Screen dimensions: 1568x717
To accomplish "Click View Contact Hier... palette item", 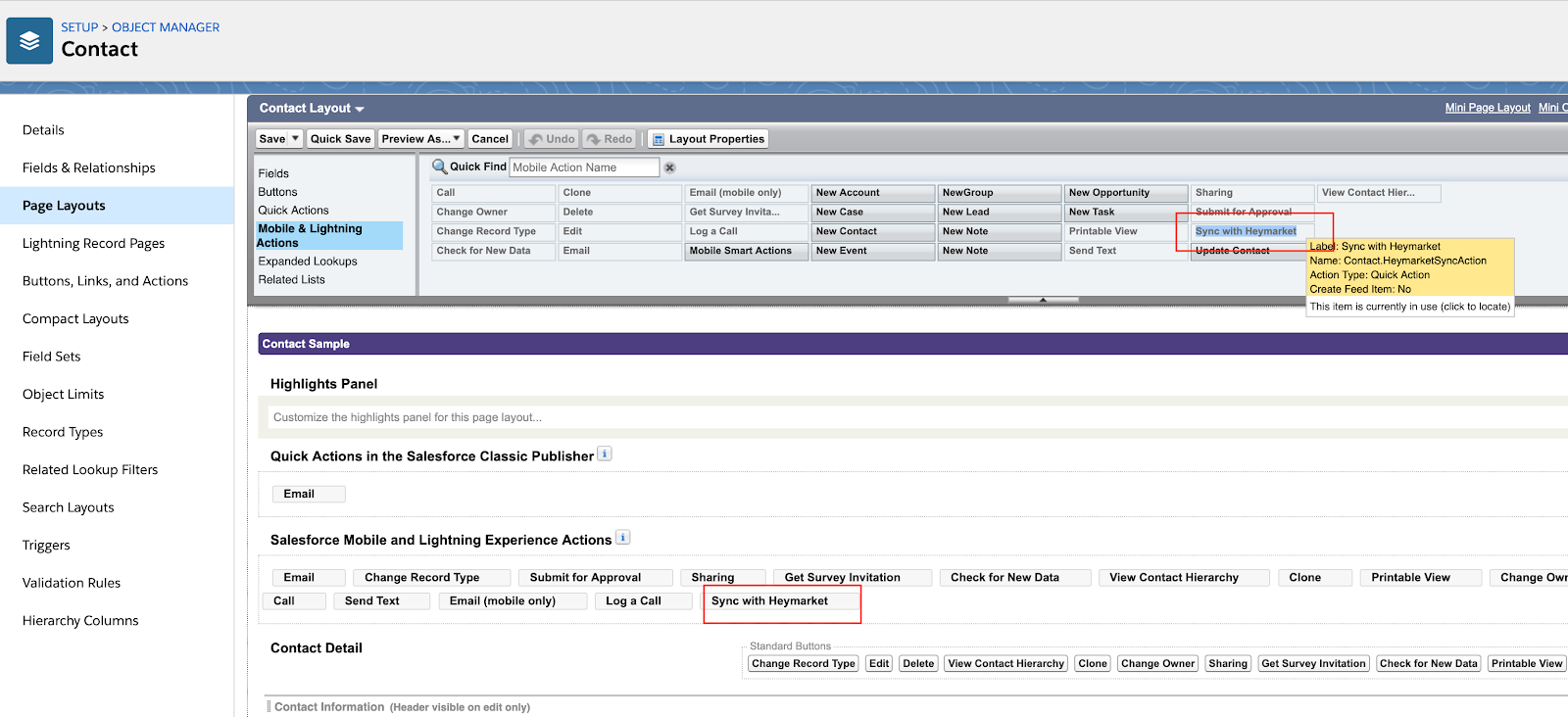I will click(x=1379, y=193).
